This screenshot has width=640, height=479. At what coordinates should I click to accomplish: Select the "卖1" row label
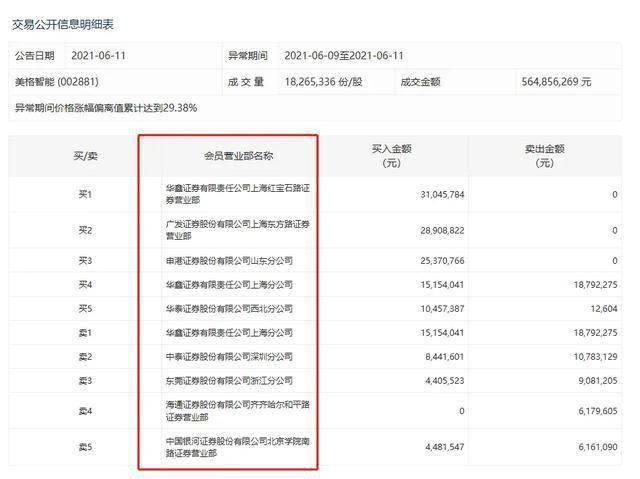[x=85, y=333]
